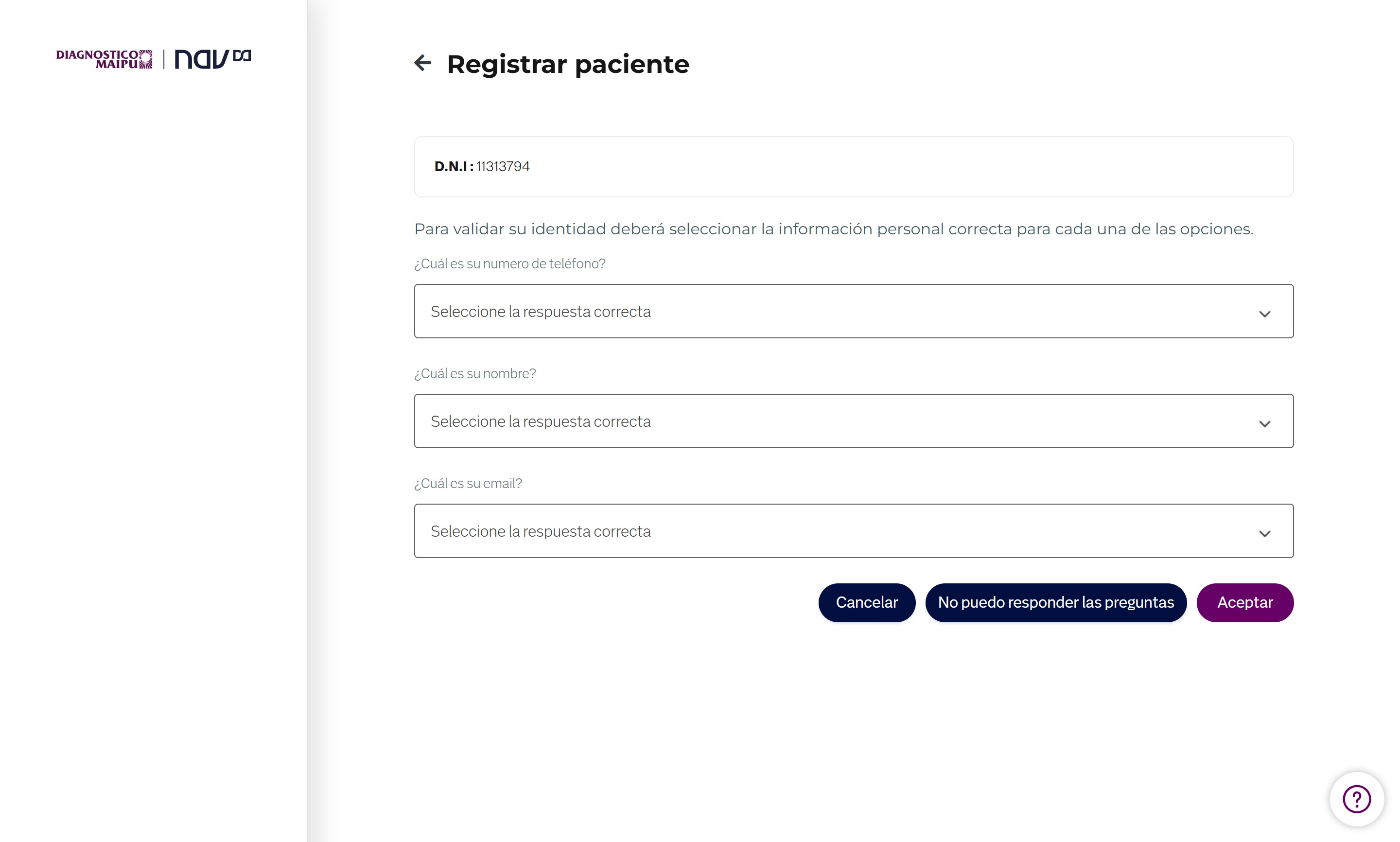Expand the name question chevron arrow

tap(1264, 424)
